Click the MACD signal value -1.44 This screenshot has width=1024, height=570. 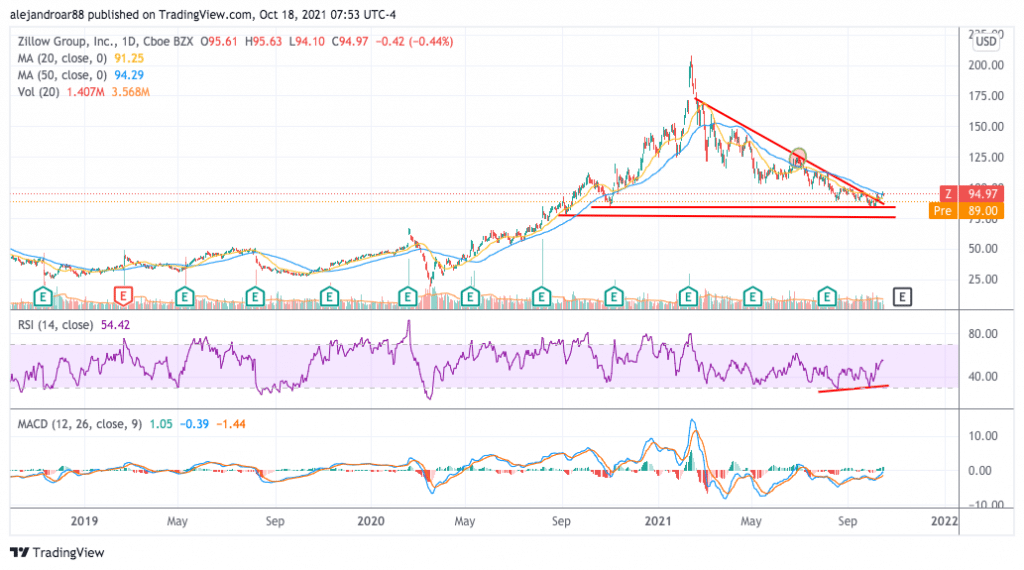tap(231, 424)
